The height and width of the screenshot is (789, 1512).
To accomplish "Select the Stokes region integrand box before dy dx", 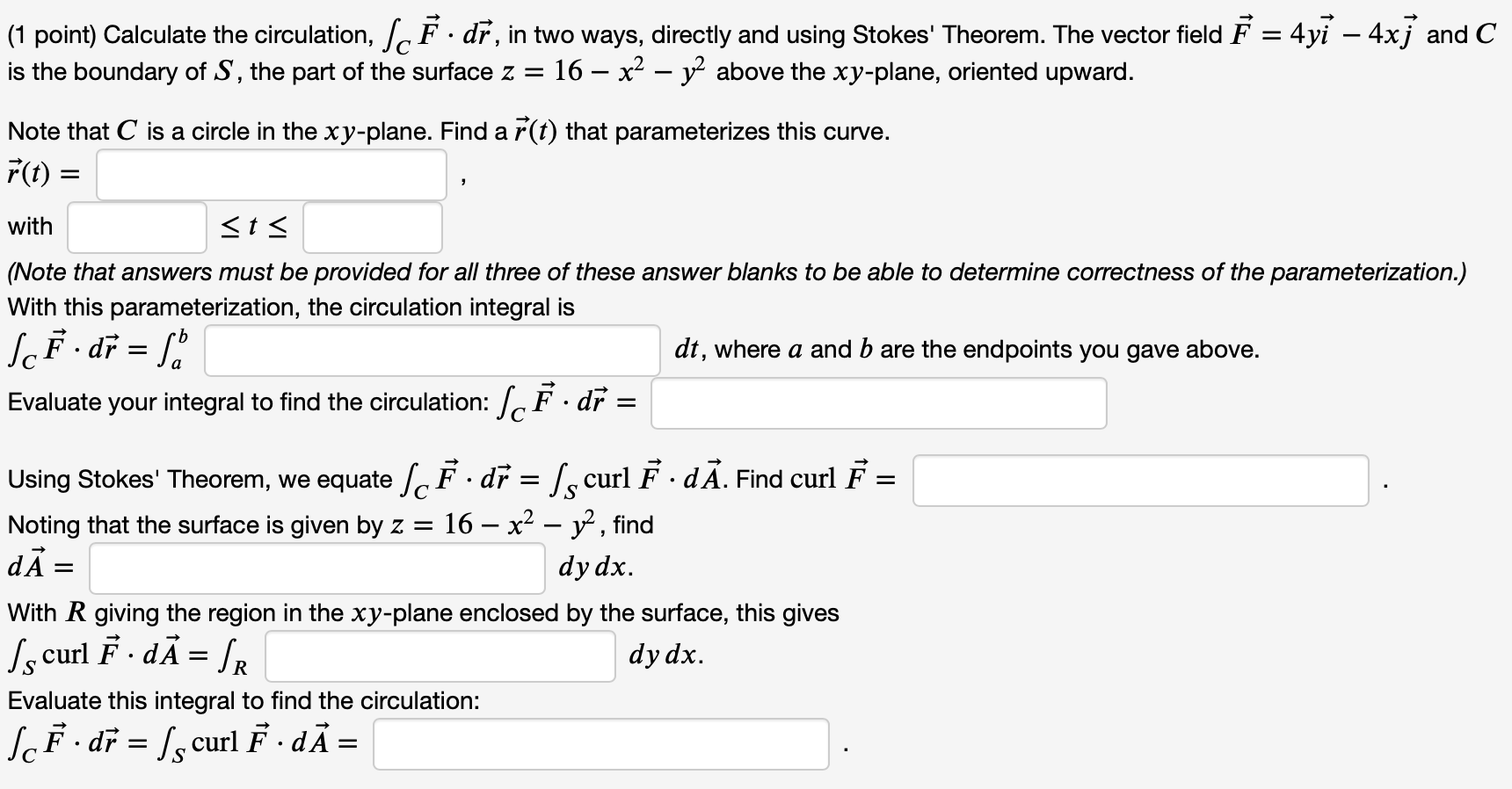I will click(x=440, y=656).
